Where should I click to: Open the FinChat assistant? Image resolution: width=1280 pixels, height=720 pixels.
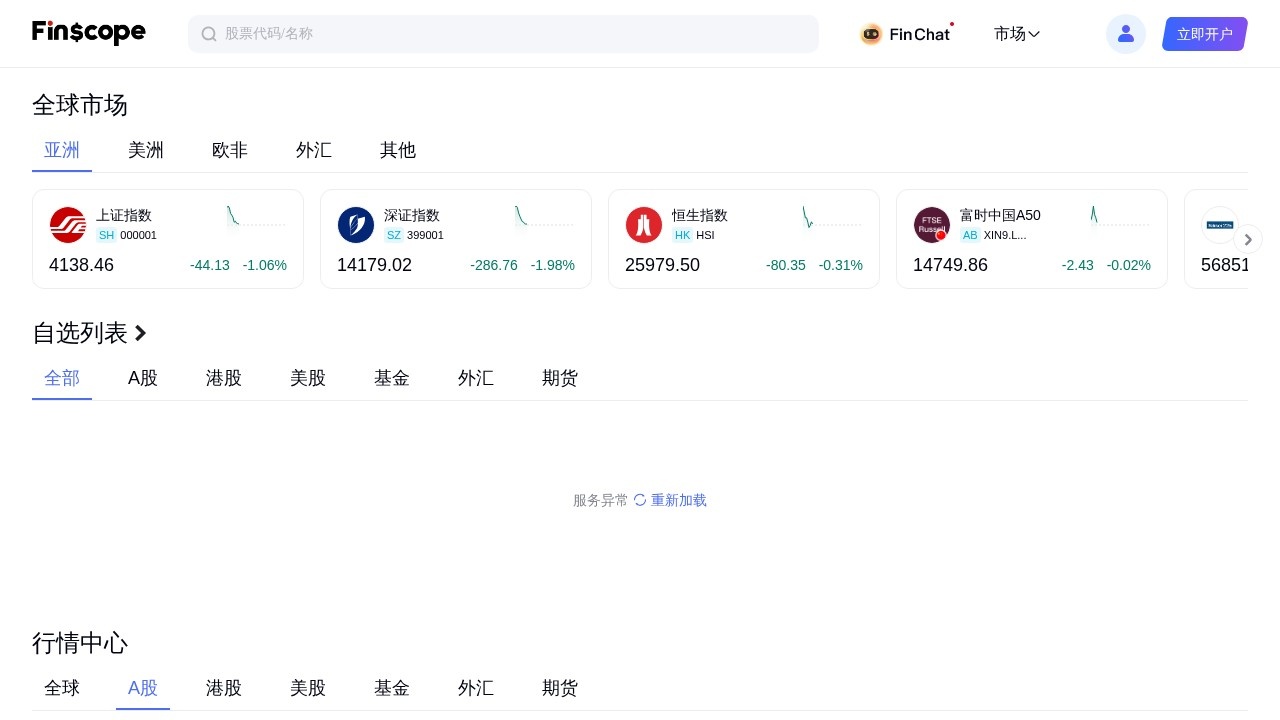tap(905, 34)
